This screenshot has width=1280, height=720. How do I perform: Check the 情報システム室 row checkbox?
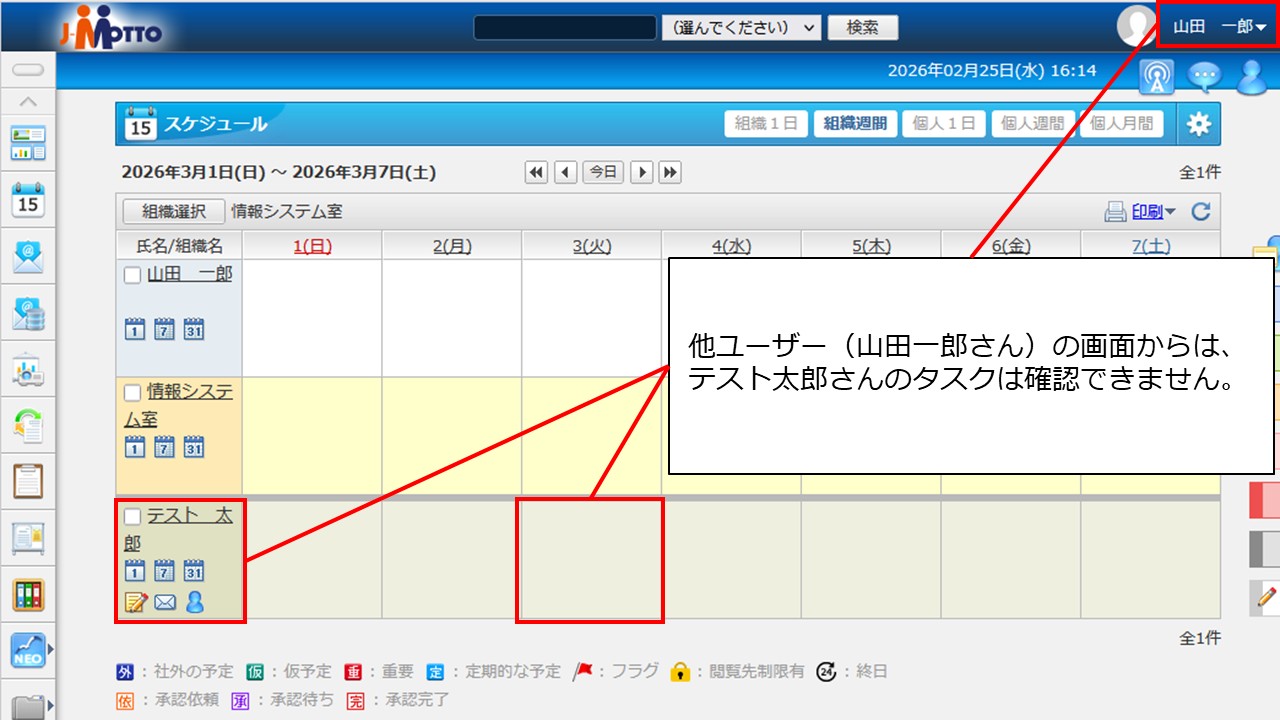click(x=132, y=393)
